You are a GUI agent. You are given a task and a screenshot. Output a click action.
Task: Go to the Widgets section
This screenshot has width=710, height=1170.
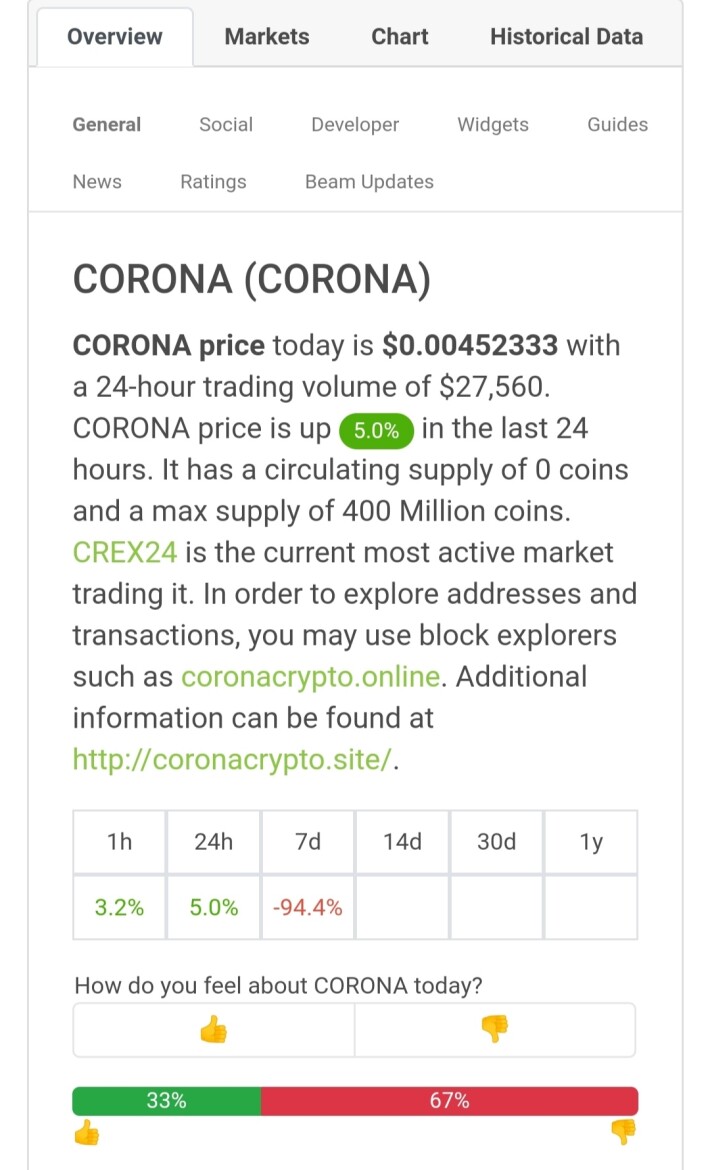493,125
